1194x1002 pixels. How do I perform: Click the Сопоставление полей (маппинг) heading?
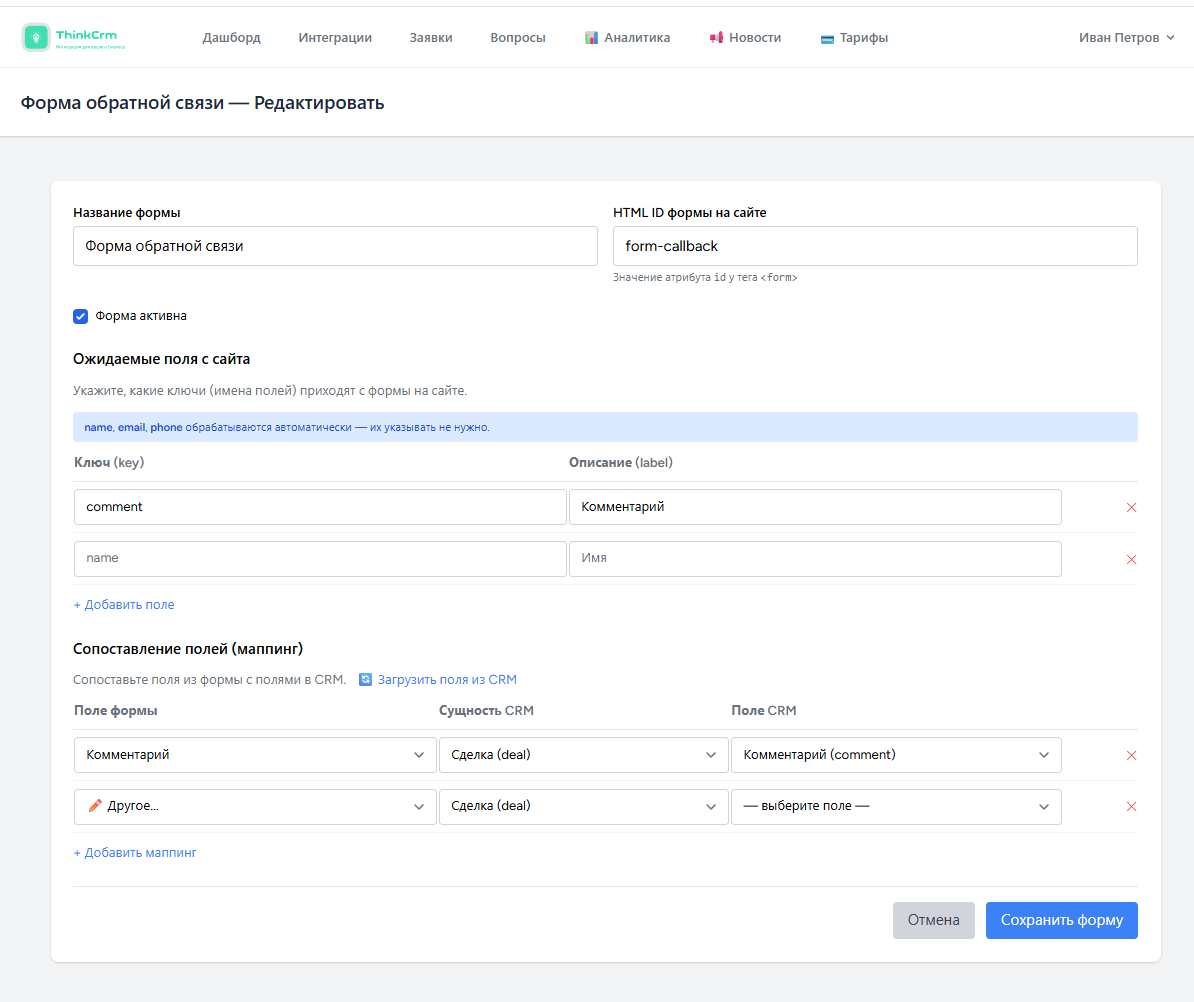188,649
